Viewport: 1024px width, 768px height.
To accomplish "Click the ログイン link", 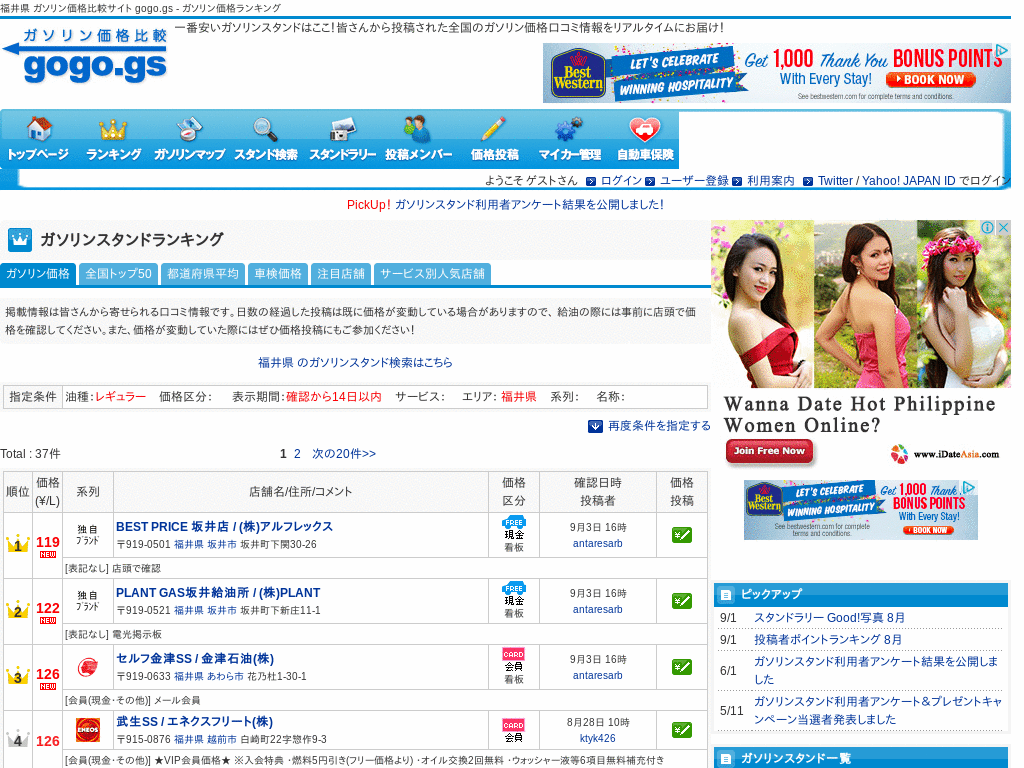I will pyautogui.click(x=621, y=181).
